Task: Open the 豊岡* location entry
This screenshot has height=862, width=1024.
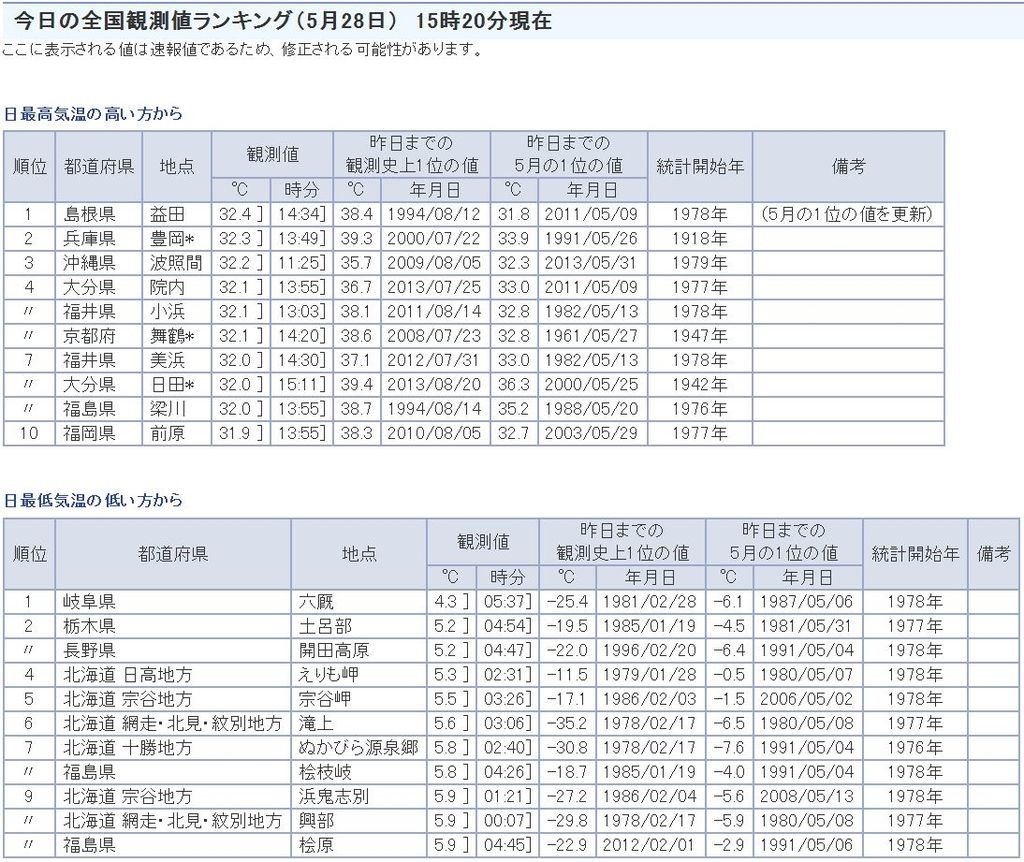Action: pyautogui.click(x=174, y=239)
